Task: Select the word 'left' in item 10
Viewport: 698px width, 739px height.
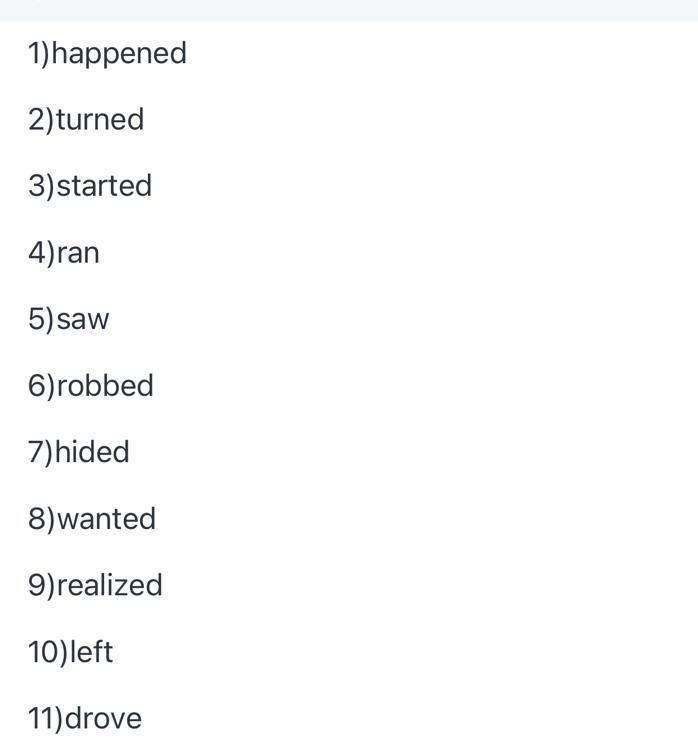Action: click(x=91, y=652)
